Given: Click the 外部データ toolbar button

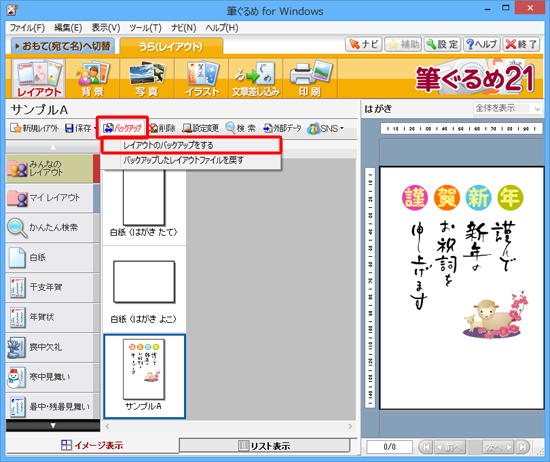Looking at the screenshot, I should [283, 128].
